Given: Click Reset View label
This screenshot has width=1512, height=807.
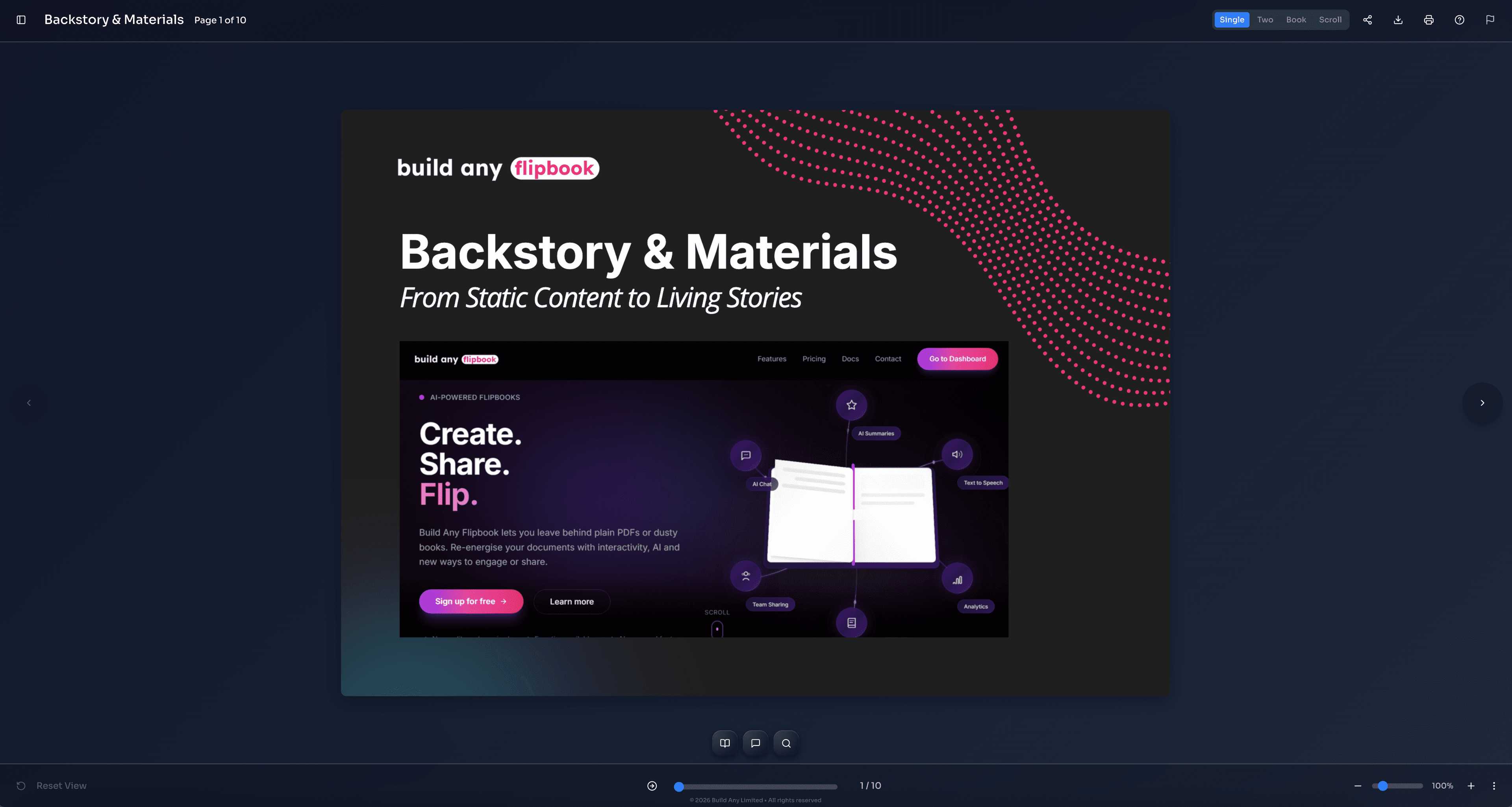Looking at the screenshot, I should coord(61,786).
